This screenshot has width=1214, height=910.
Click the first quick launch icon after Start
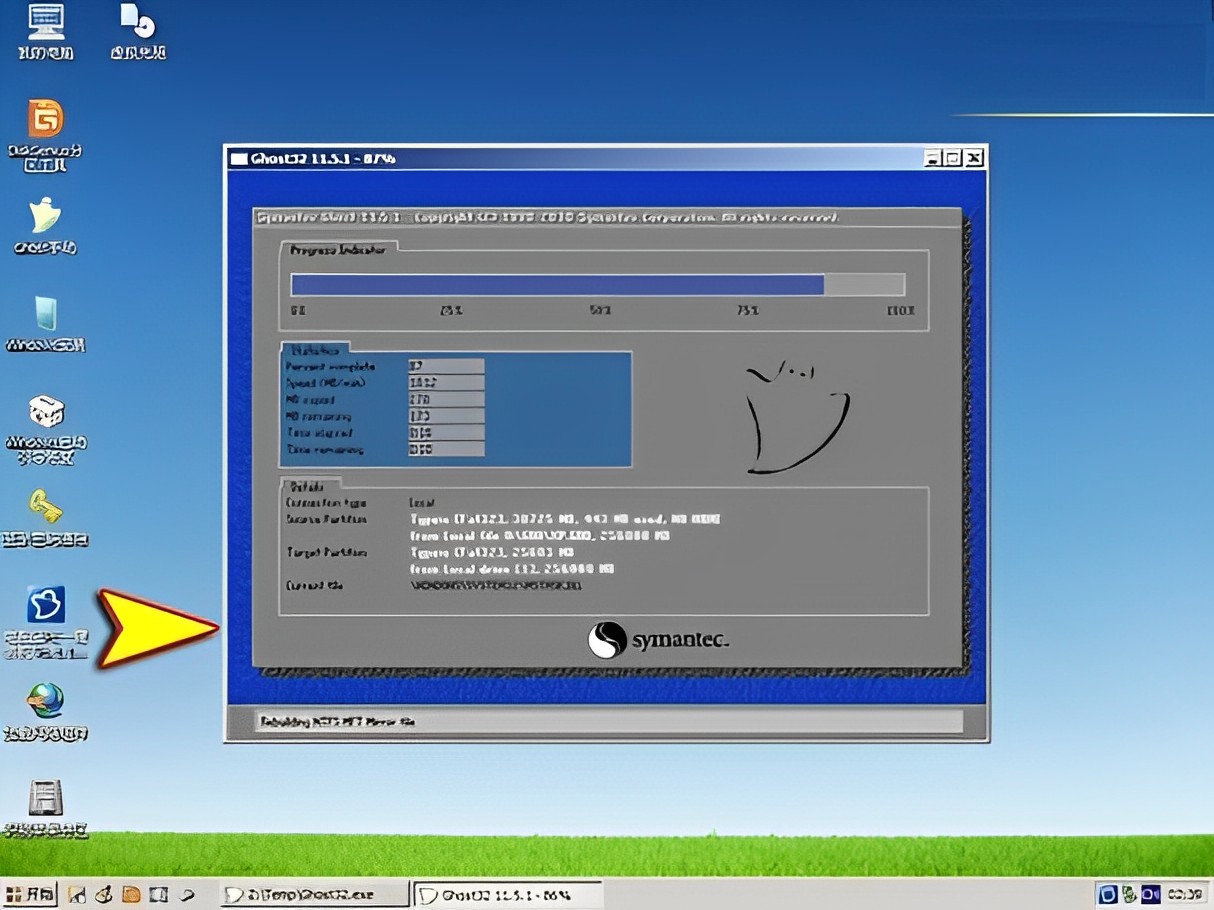click(x=78, y=894)
